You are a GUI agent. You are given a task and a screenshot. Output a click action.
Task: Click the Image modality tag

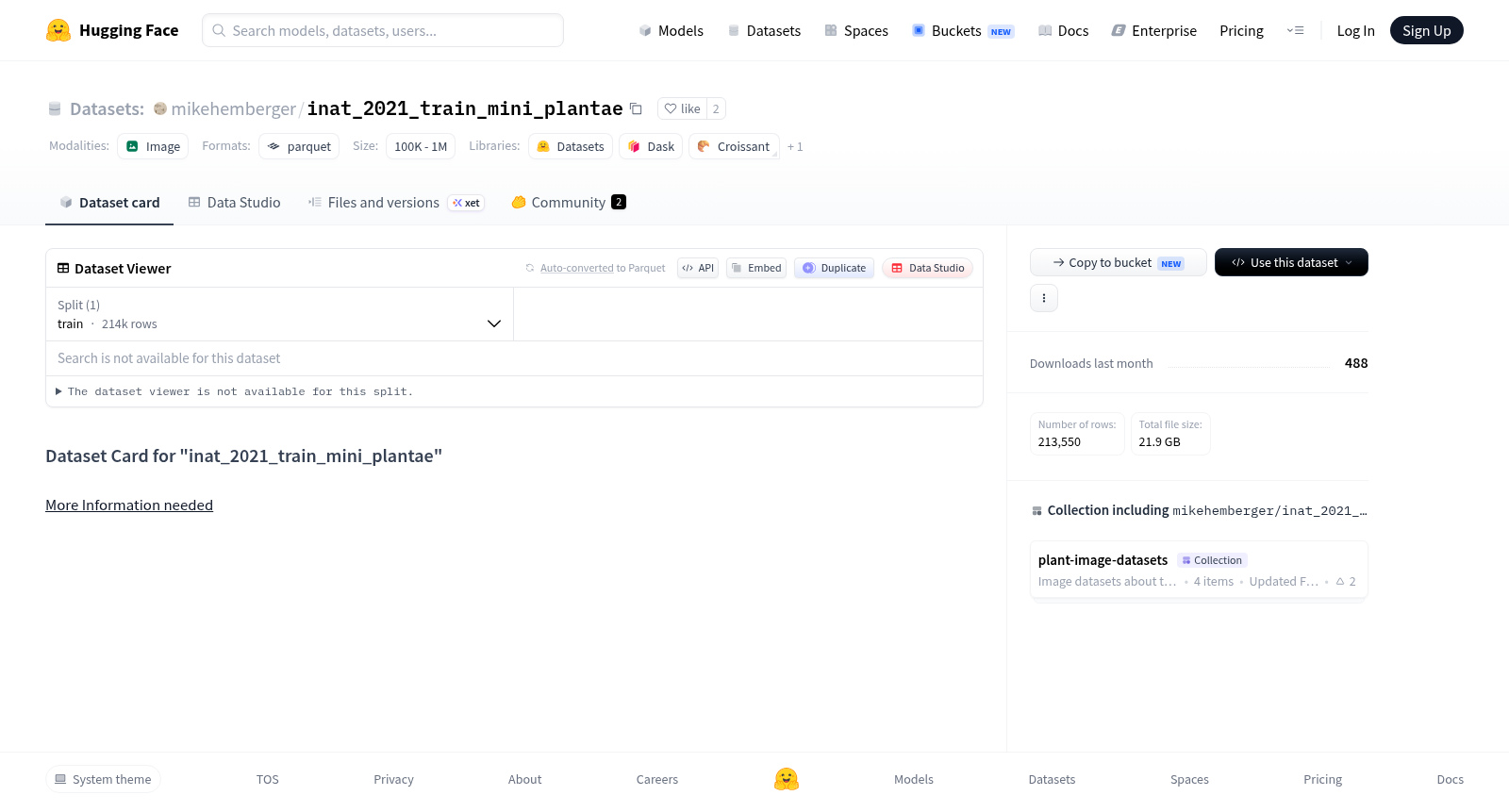tap(153, 146)
